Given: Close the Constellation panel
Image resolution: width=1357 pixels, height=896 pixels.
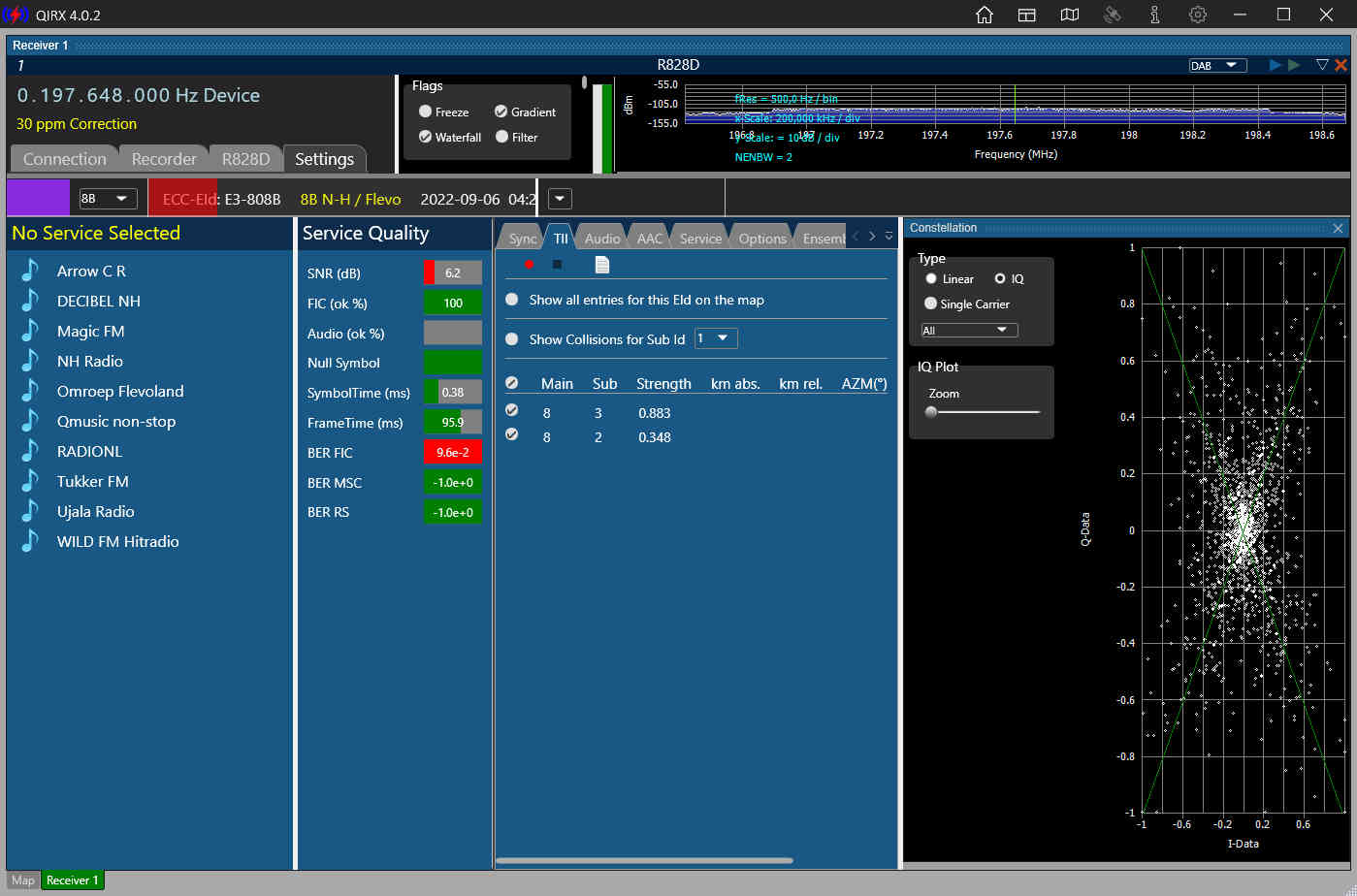Looking at the screenshot, I should pos(1338,228).
